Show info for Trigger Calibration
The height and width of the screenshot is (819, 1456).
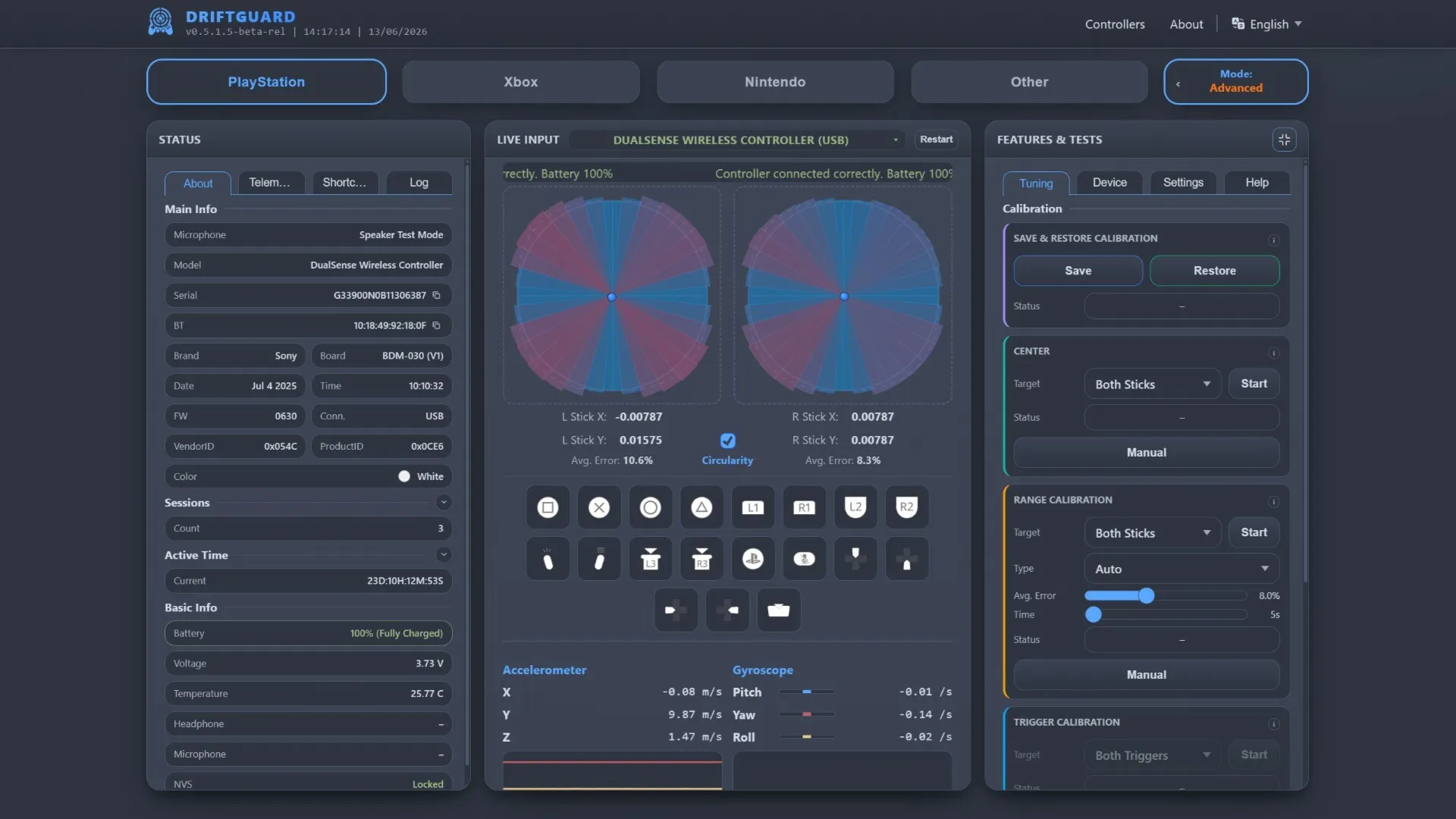[x=1273, y=724]
